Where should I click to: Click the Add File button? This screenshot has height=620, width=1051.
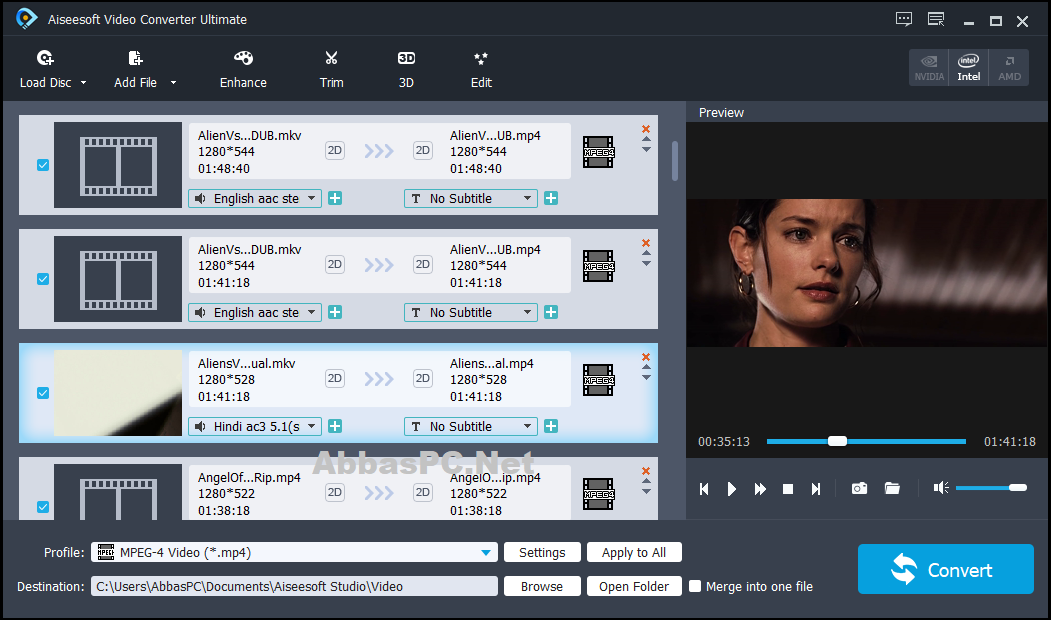tap(135, 70)
